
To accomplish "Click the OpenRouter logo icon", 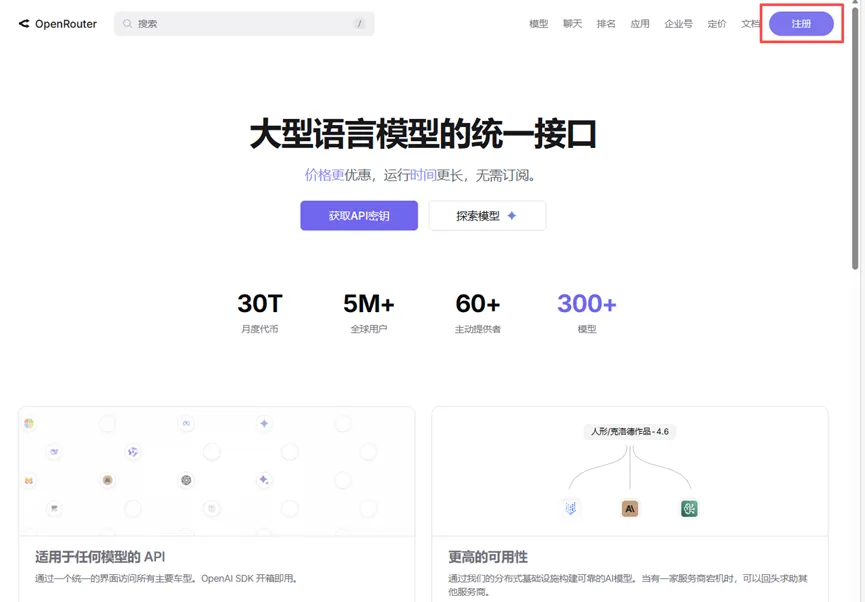I will pos(24,24).
